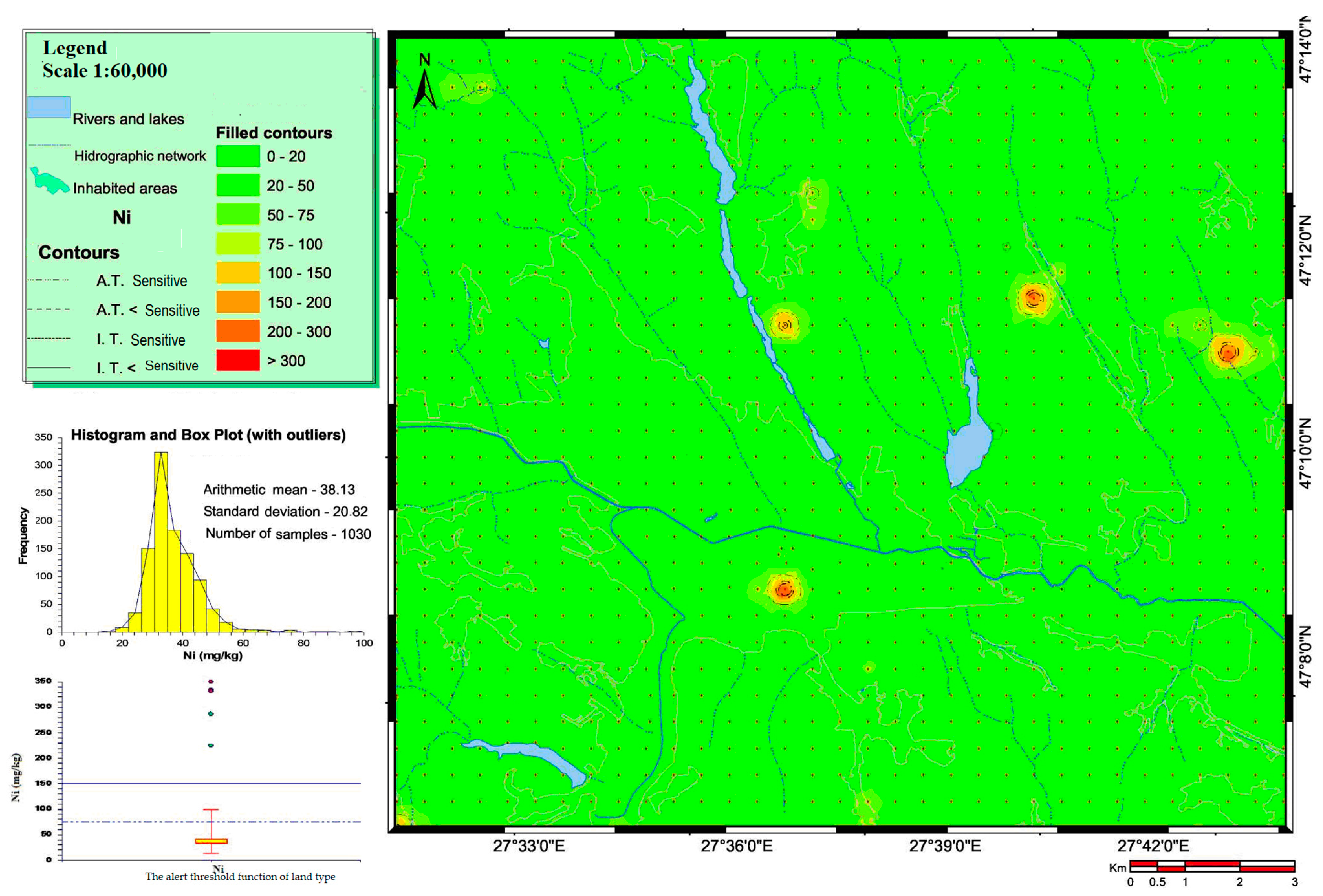Click the tallest histogram bar
The height and width of the screenshot is (896, 1323).
coord(161,541)
